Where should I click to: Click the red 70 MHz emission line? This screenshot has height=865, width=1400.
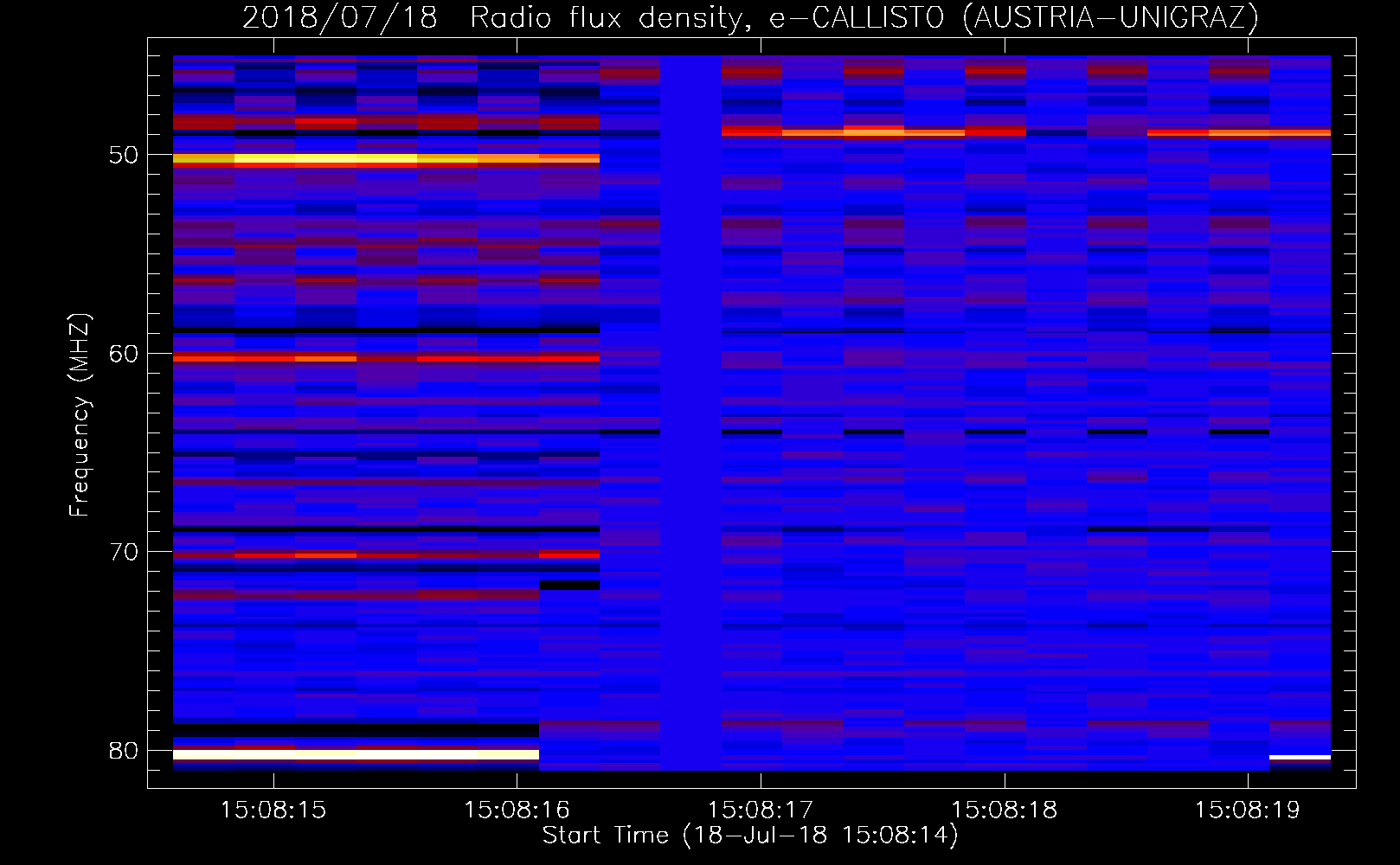pyautogui.click(x=386, y=555)
